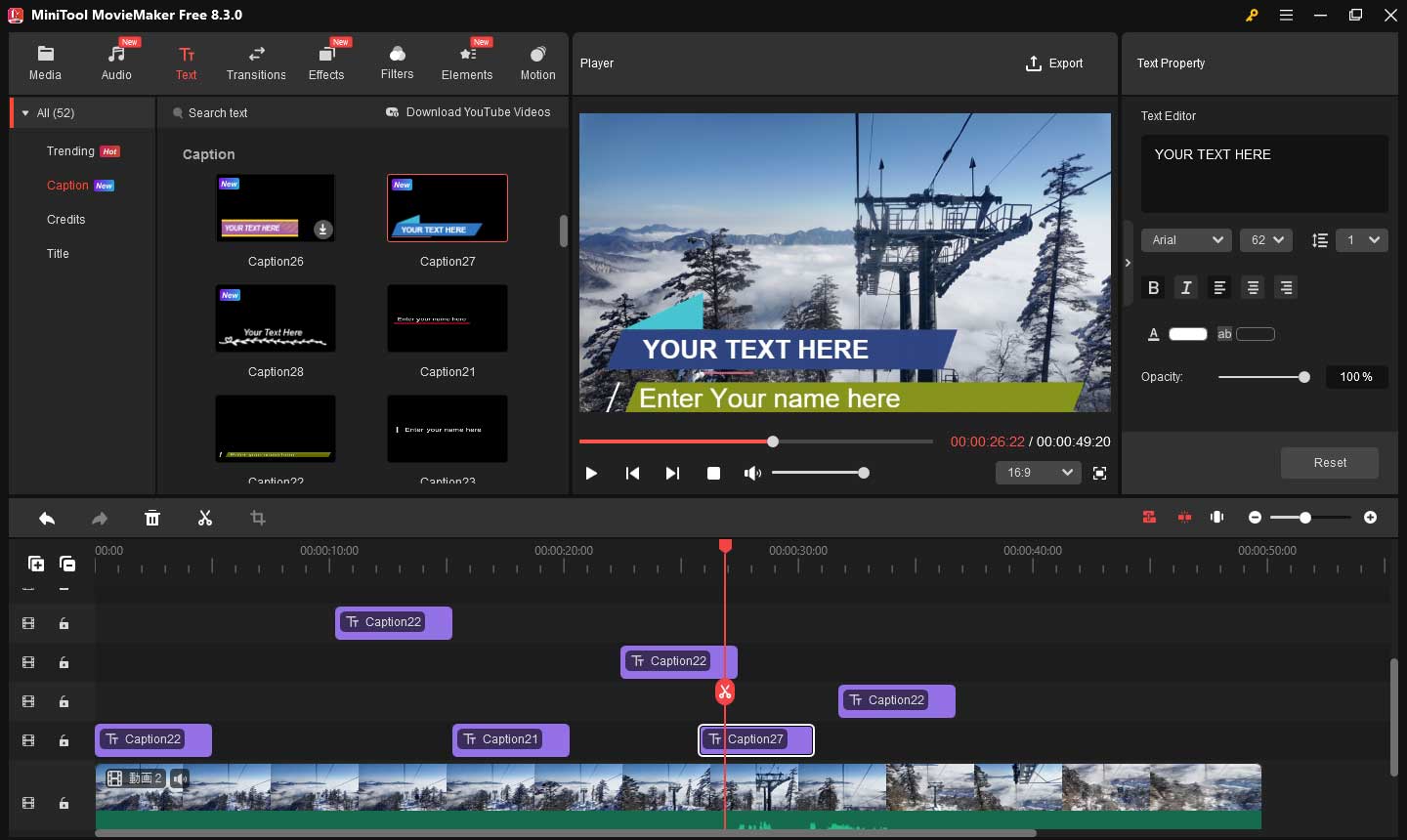1407x840 pixels.
Task: Click the scissors icon on playhead
Action: (724, 693)
